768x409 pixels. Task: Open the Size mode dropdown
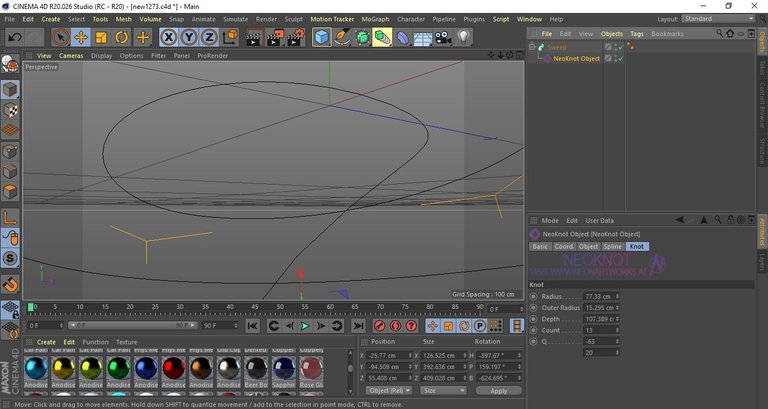[443, 390]
